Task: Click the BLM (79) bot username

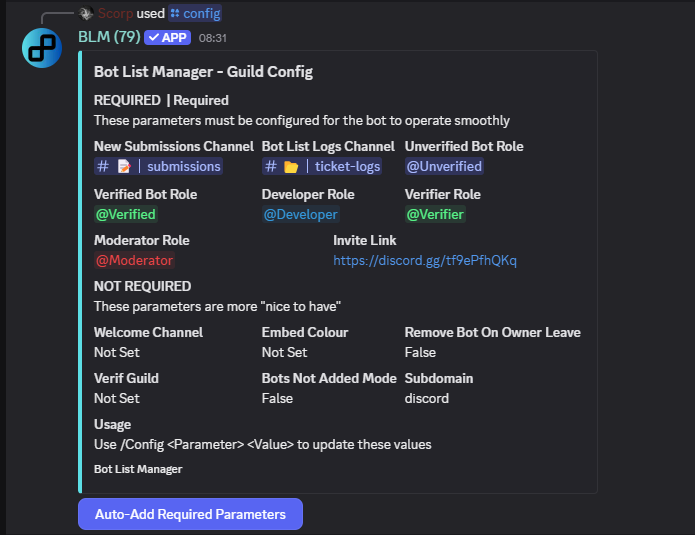Action: coord(109,37)
